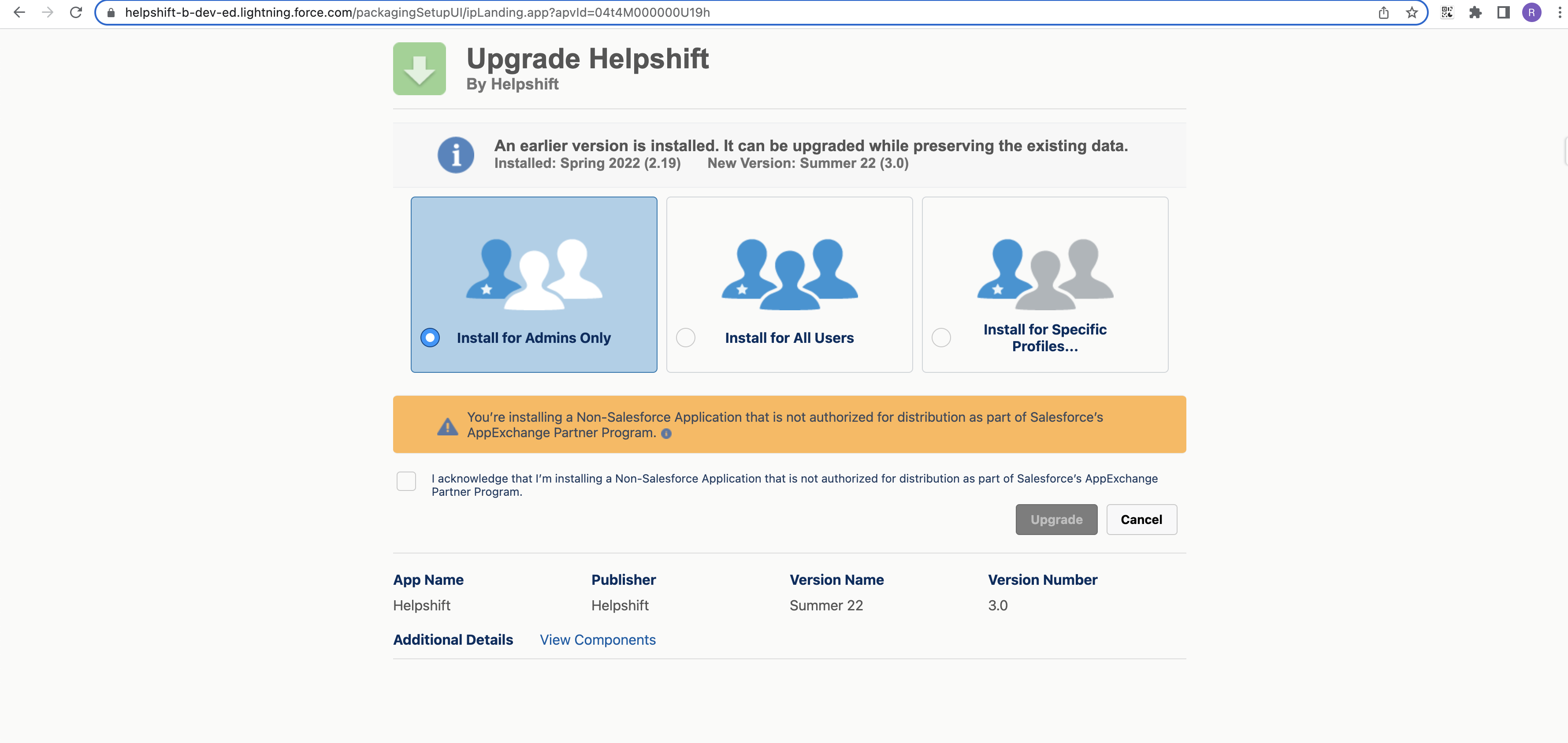1568x743 pixels.
Task: Choose Install for Specific Profiles radio
Action: (x=941, y=338)
